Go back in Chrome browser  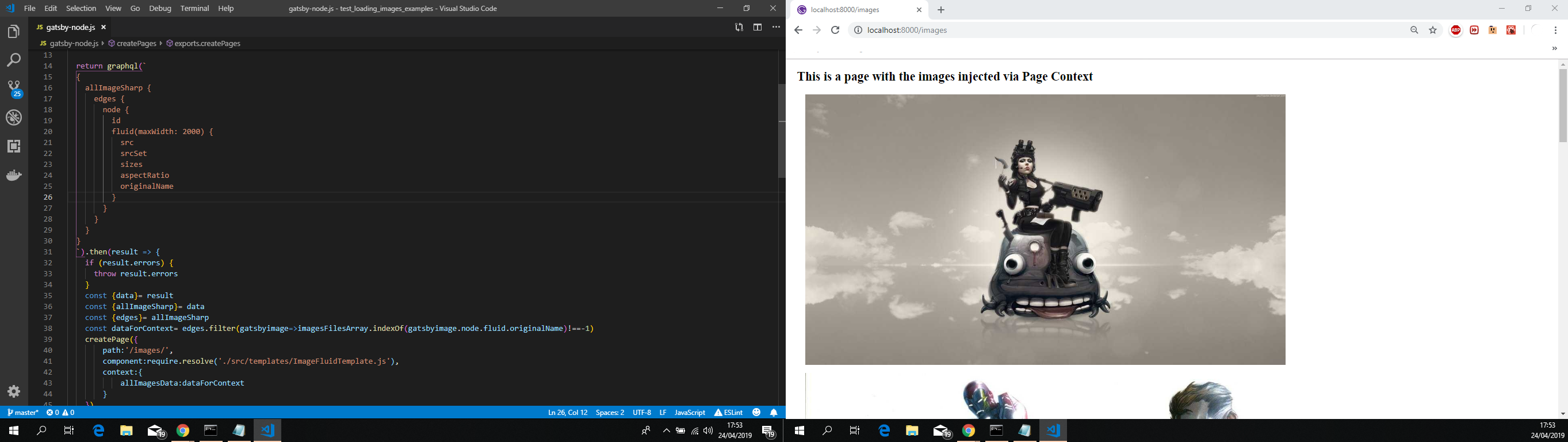point(798,30)
